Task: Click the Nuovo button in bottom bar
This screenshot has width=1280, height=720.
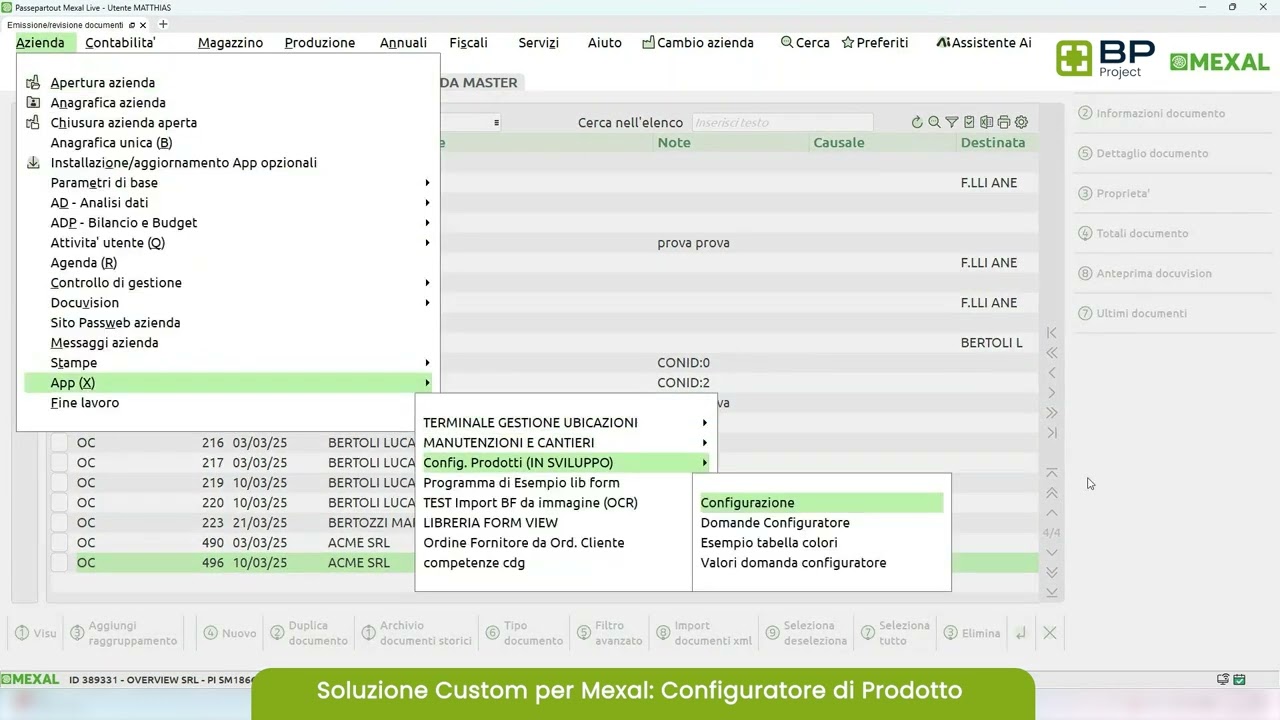Action: [230, 633]
